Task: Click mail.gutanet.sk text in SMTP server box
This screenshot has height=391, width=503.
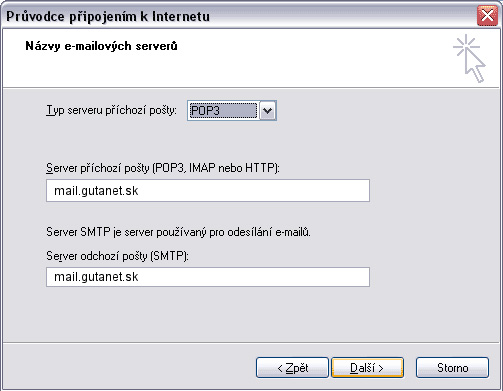Action: pos(96,277)
